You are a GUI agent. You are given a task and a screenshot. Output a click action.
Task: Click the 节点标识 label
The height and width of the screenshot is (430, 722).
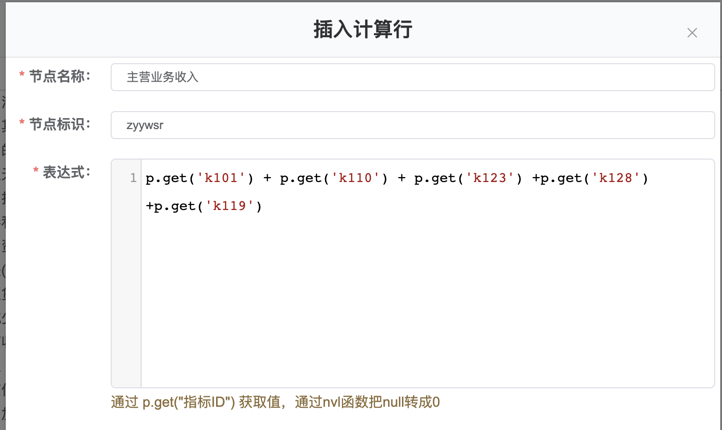point(60,125)
